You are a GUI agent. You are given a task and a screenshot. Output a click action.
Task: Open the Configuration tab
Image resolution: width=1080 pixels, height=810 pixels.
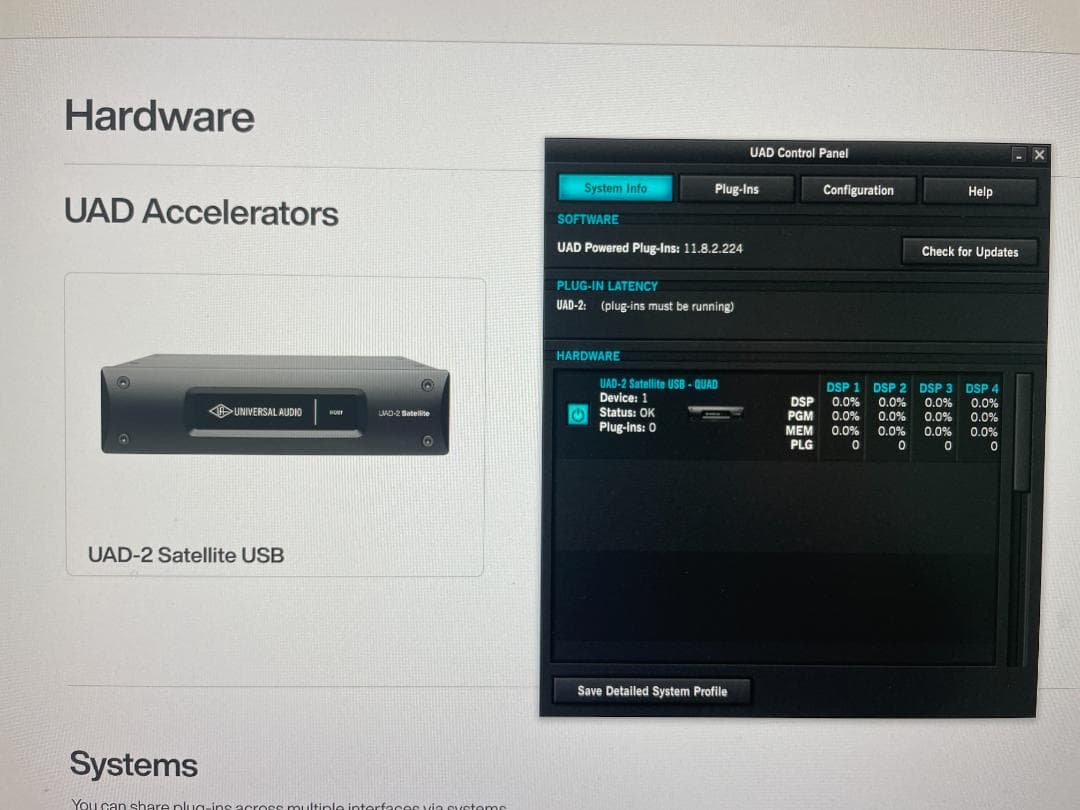point(858,190)
